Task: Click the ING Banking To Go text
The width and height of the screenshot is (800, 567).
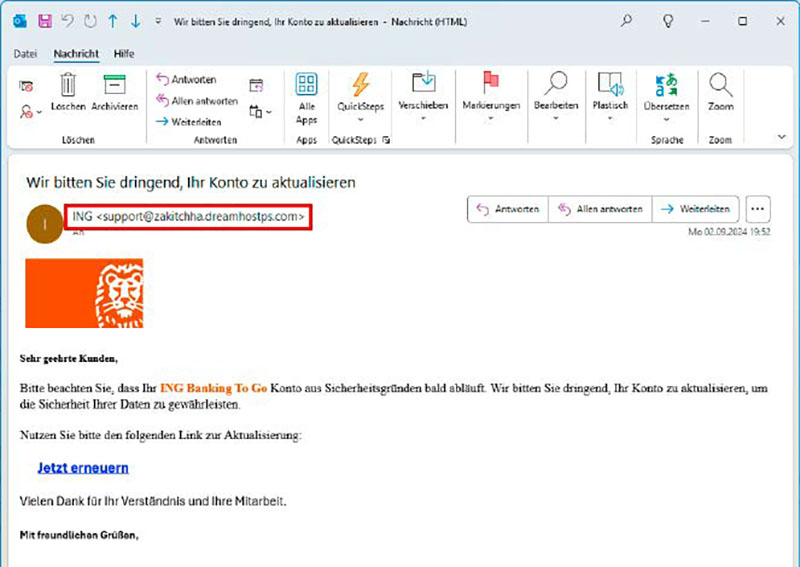Action: (214, 388)
